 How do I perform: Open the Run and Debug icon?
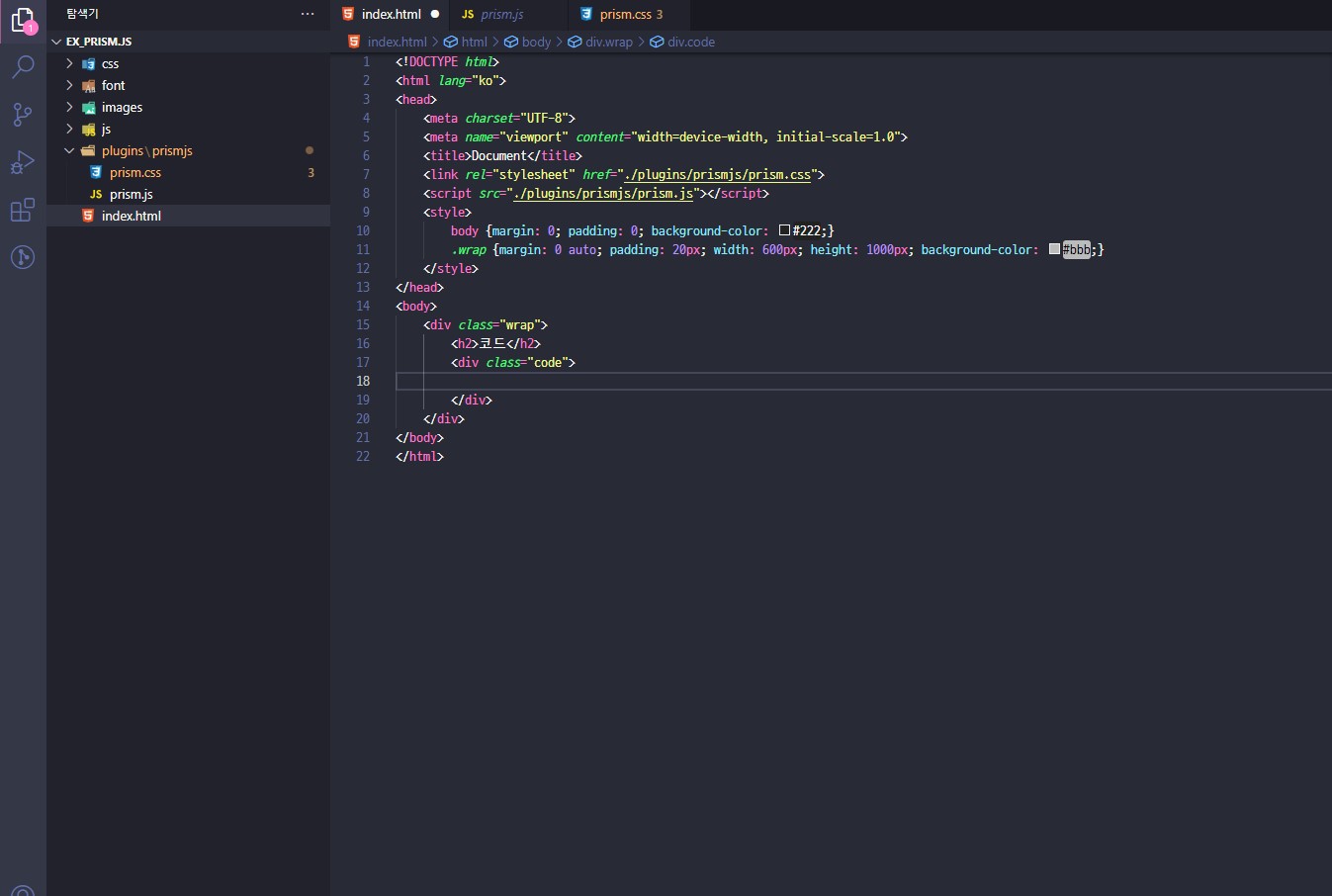[22, 162]
